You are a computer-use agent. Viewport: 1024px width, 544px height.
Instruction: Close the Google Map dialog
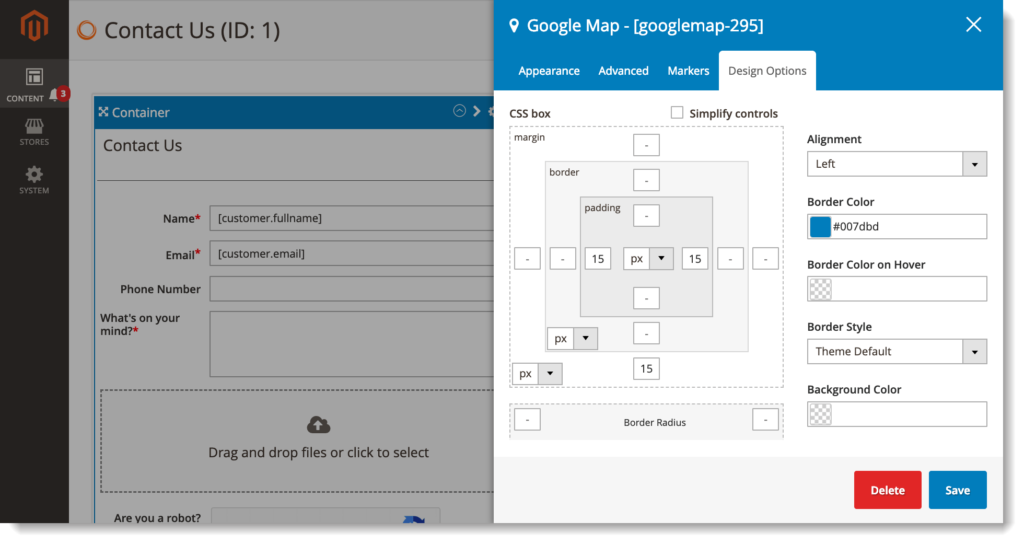point(973,25)
